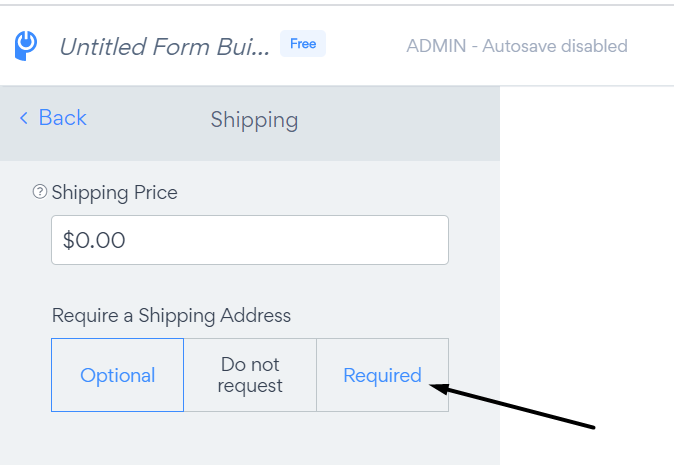Click the Free plan badge
674x465 pixels.
pos(303,44)
